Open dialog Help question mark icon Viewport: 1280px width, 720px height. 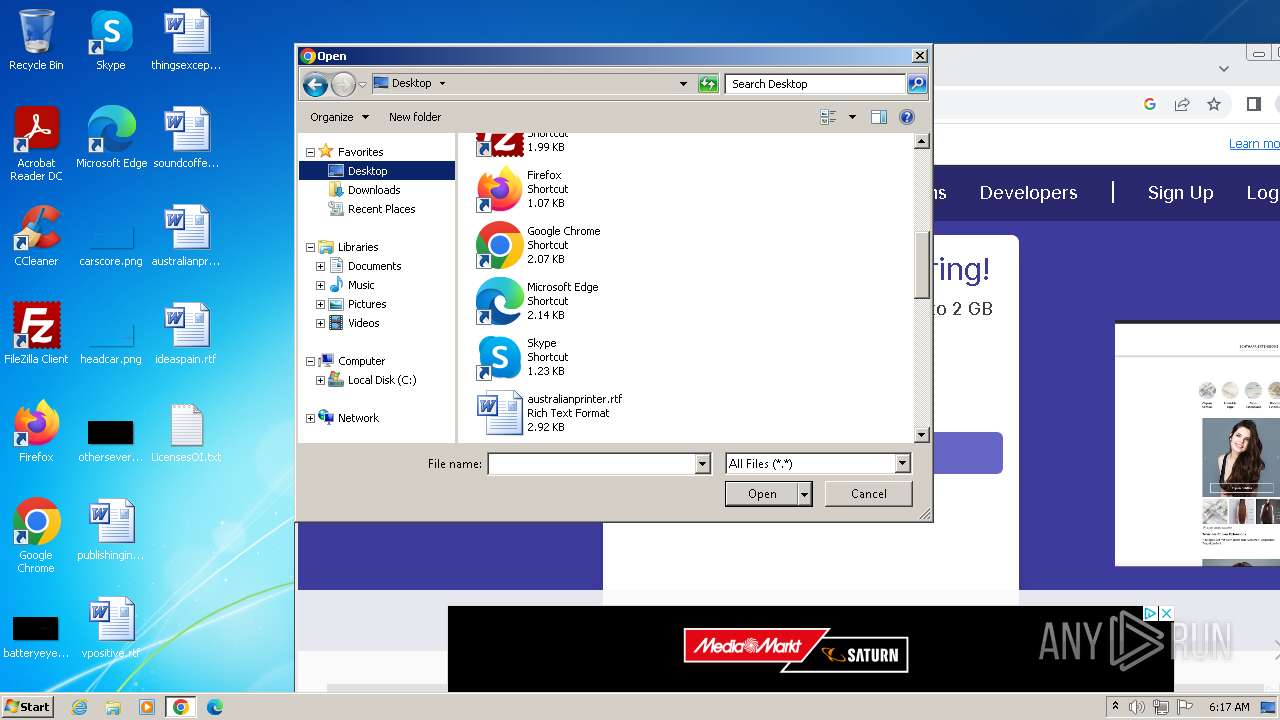(x=907, y=117)
